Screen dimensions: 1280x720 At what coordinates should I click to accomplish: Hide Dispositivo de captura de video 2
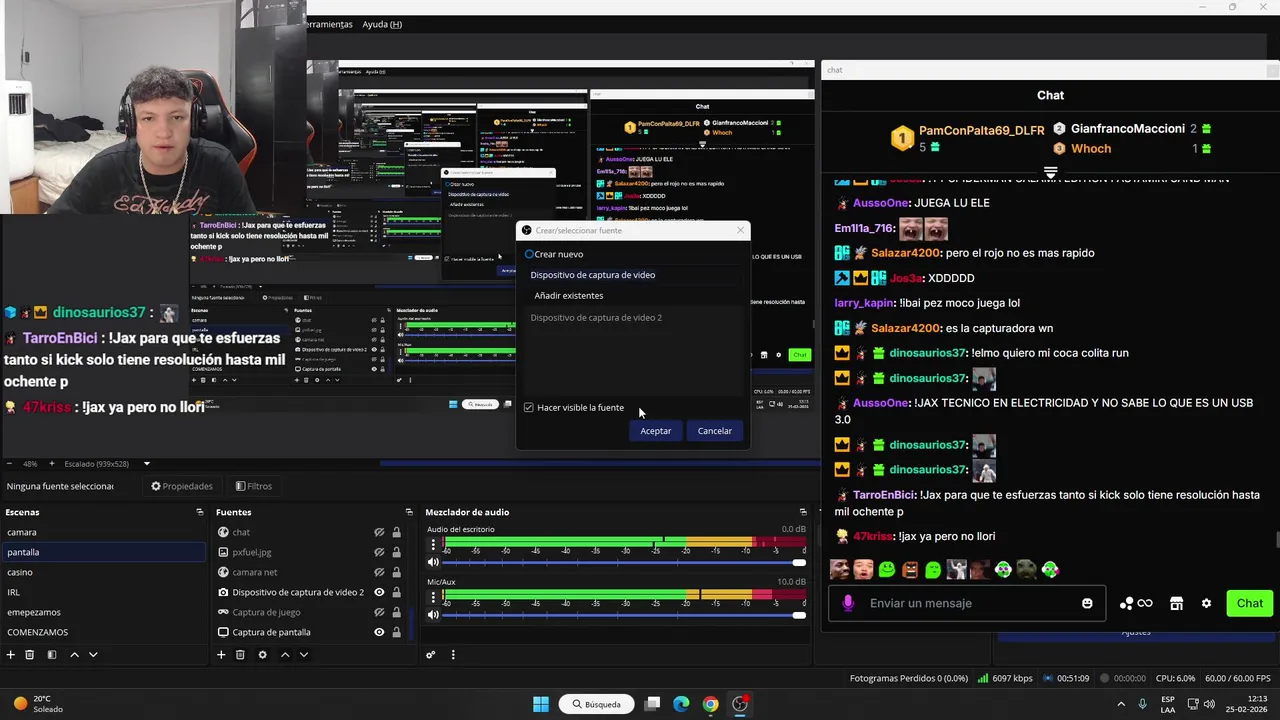tap(379, 592)
